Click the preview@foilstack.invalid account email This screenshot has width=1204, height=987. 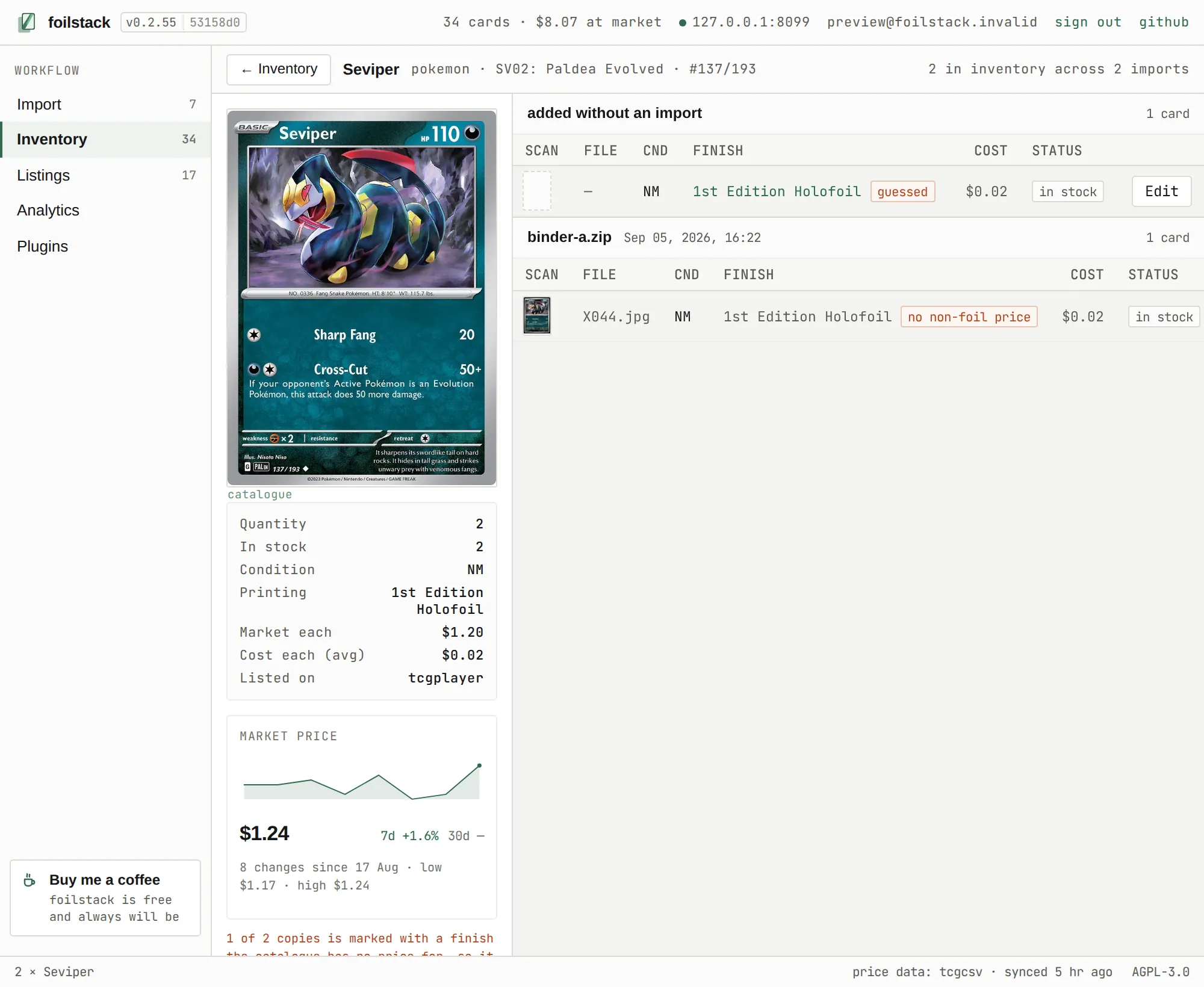(x=932, y=22)
